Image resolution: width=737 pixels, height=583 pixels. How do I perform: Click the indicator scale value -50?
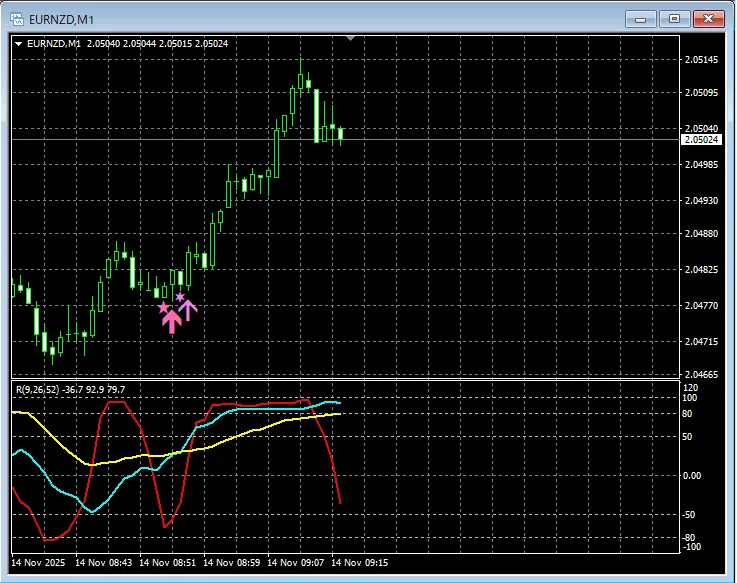pyautogui.click(x=689, y=515)
